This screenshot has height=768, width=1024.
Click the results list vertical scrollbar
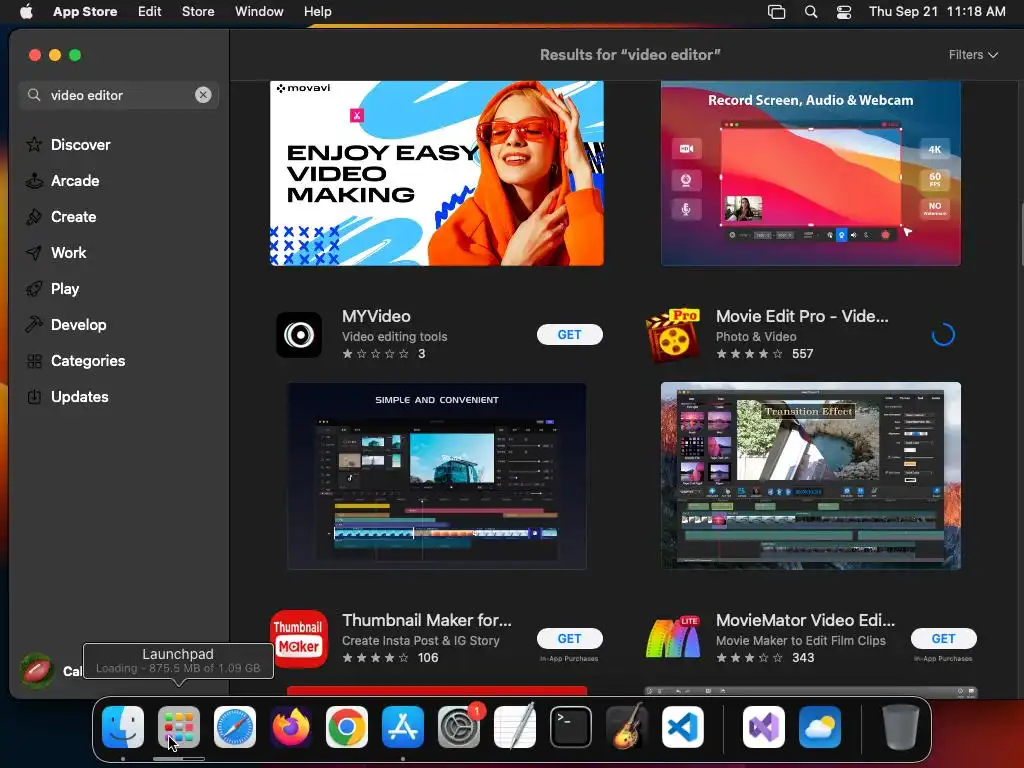[1021, 235]
